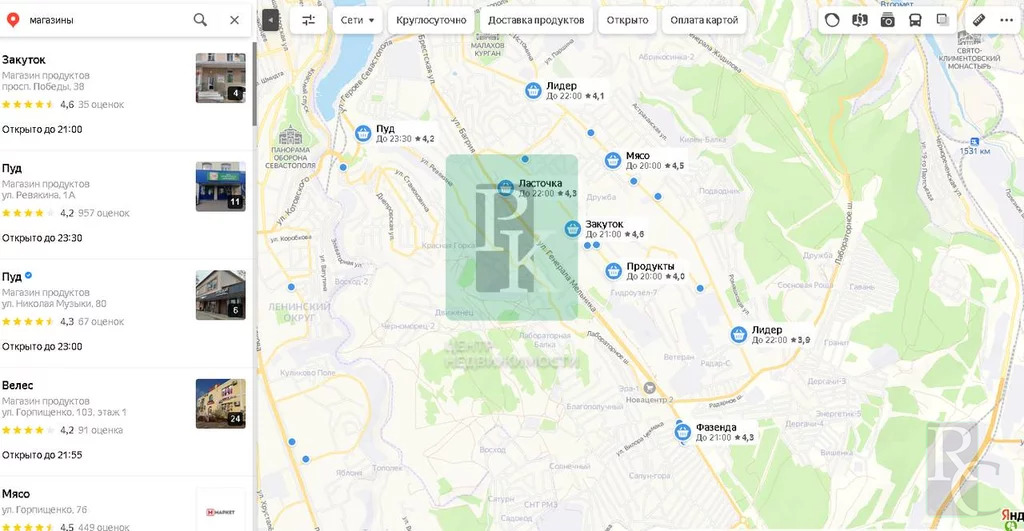Click the search magnifier icon
The height and width of the screenshot is (531, 1024).
200,20
